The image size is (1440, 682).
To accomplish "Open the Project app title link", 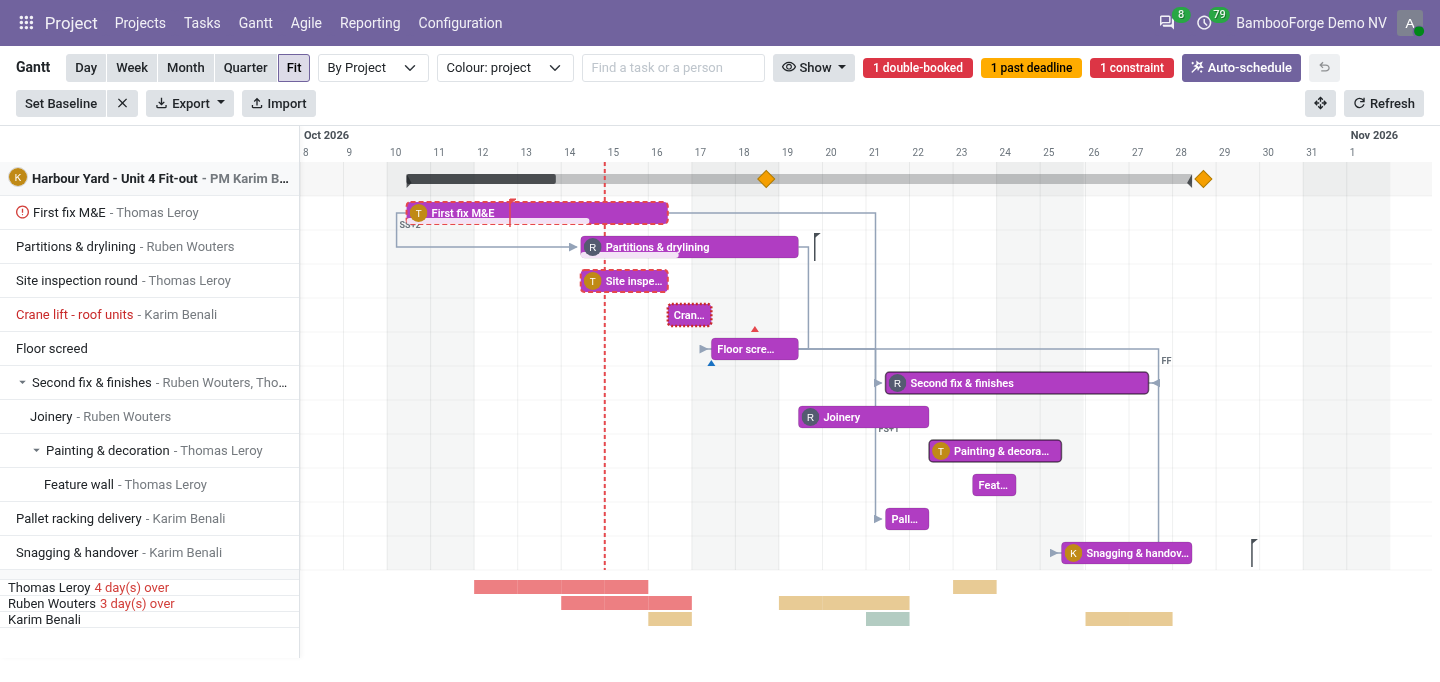I will 71,23.
